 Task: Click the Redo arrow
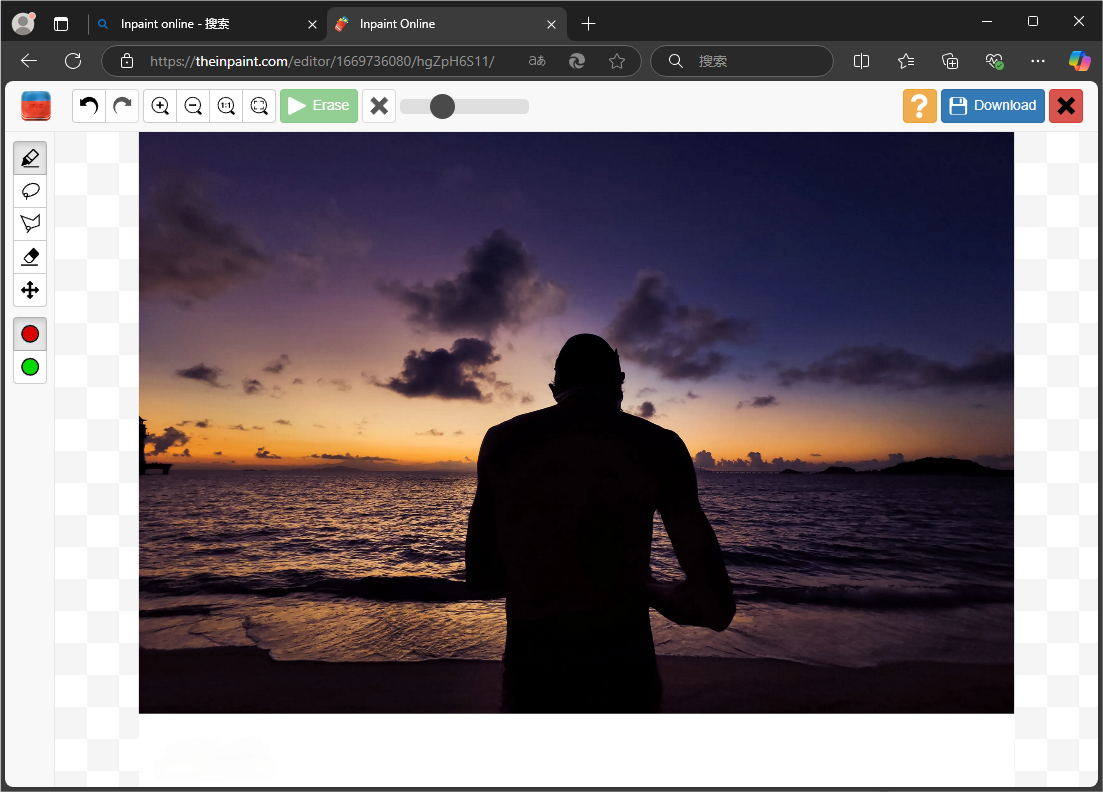(122, 106)
